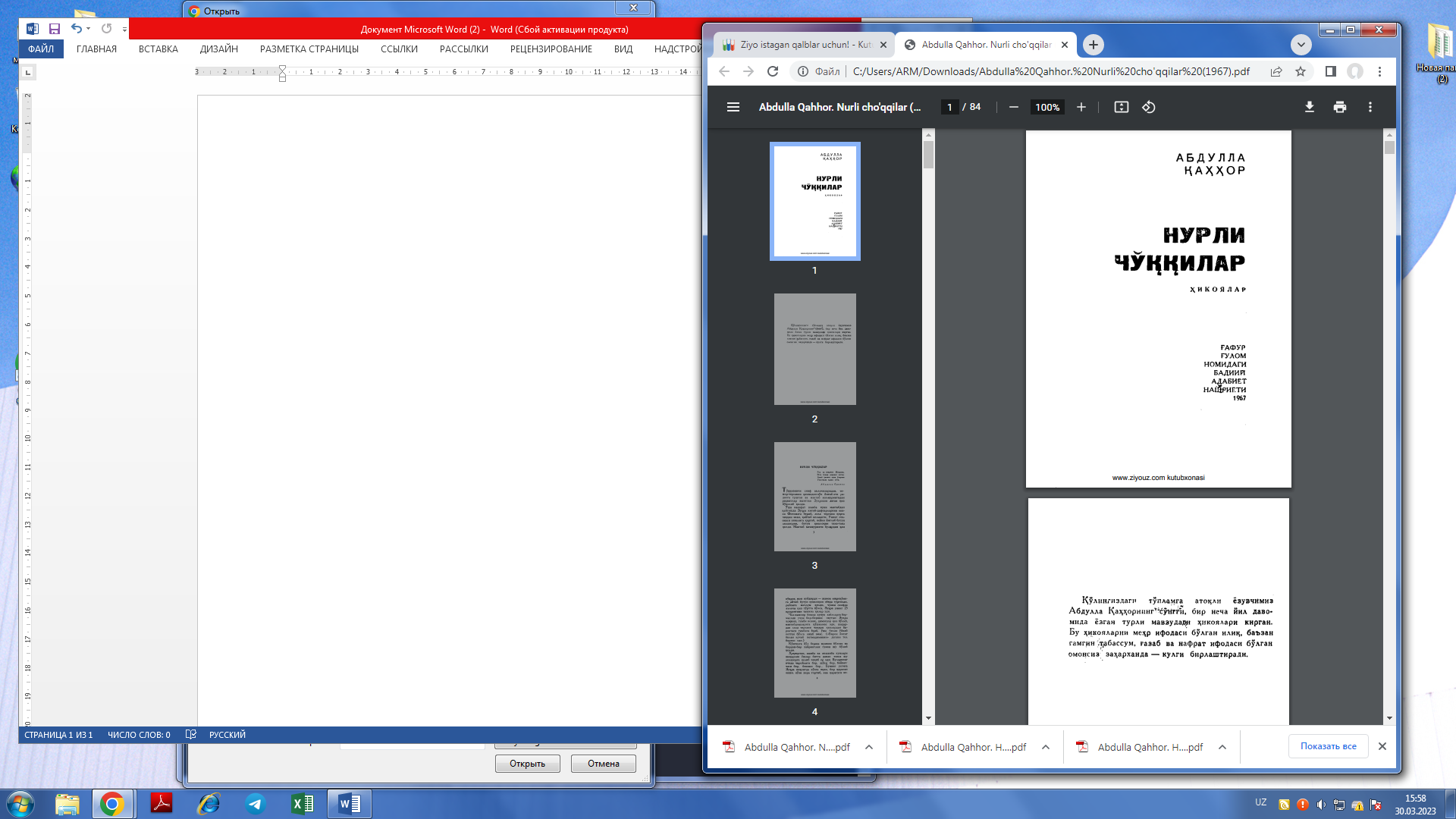Viewport: 1456px width, 819px height.
Task: Expand Quick Access Toolbar customize arrow
Action: pyautogui.click(x=124, y=29)
